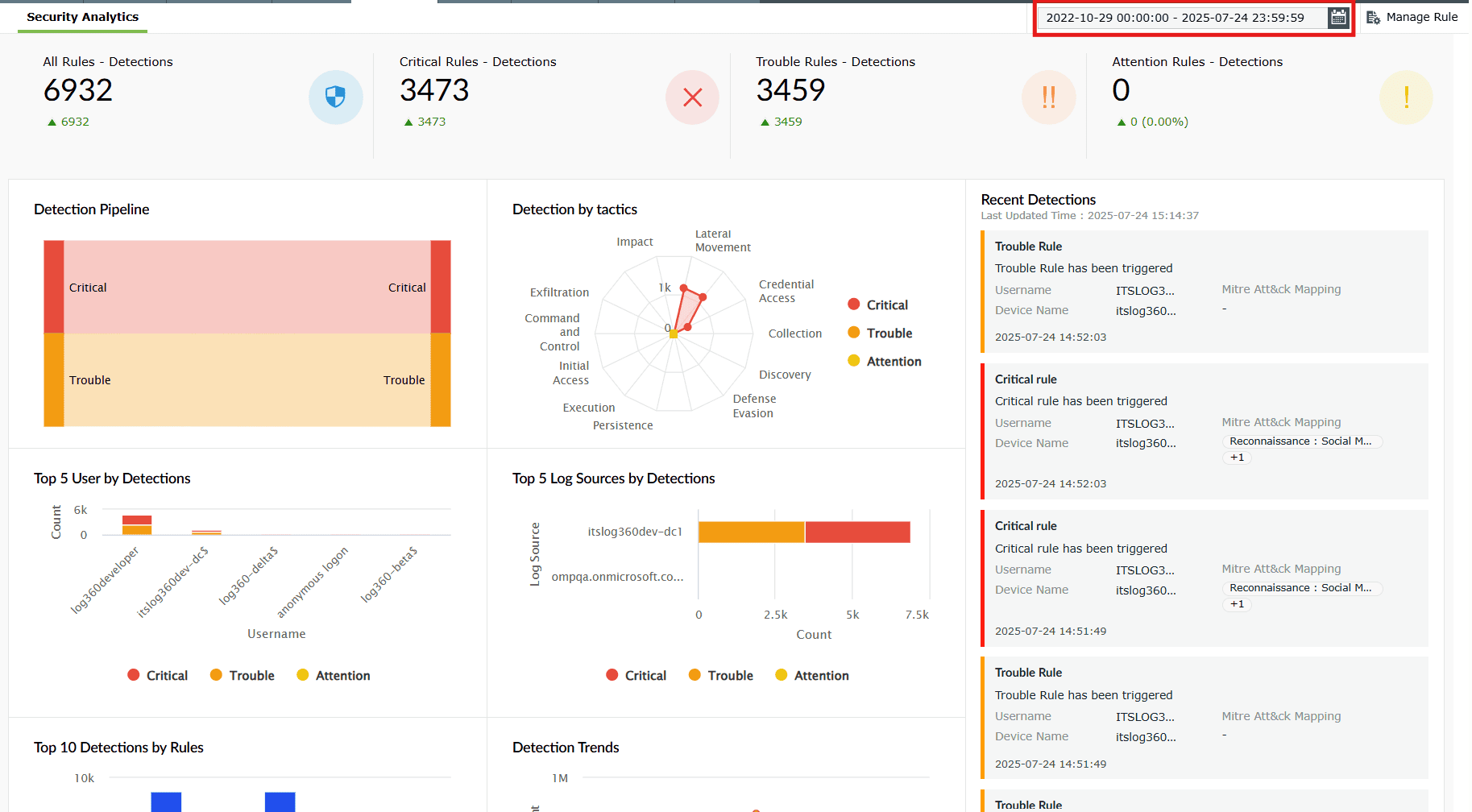Click the Manage Rule document-gear icon
1472x812 pixels.
point(1374,17)
